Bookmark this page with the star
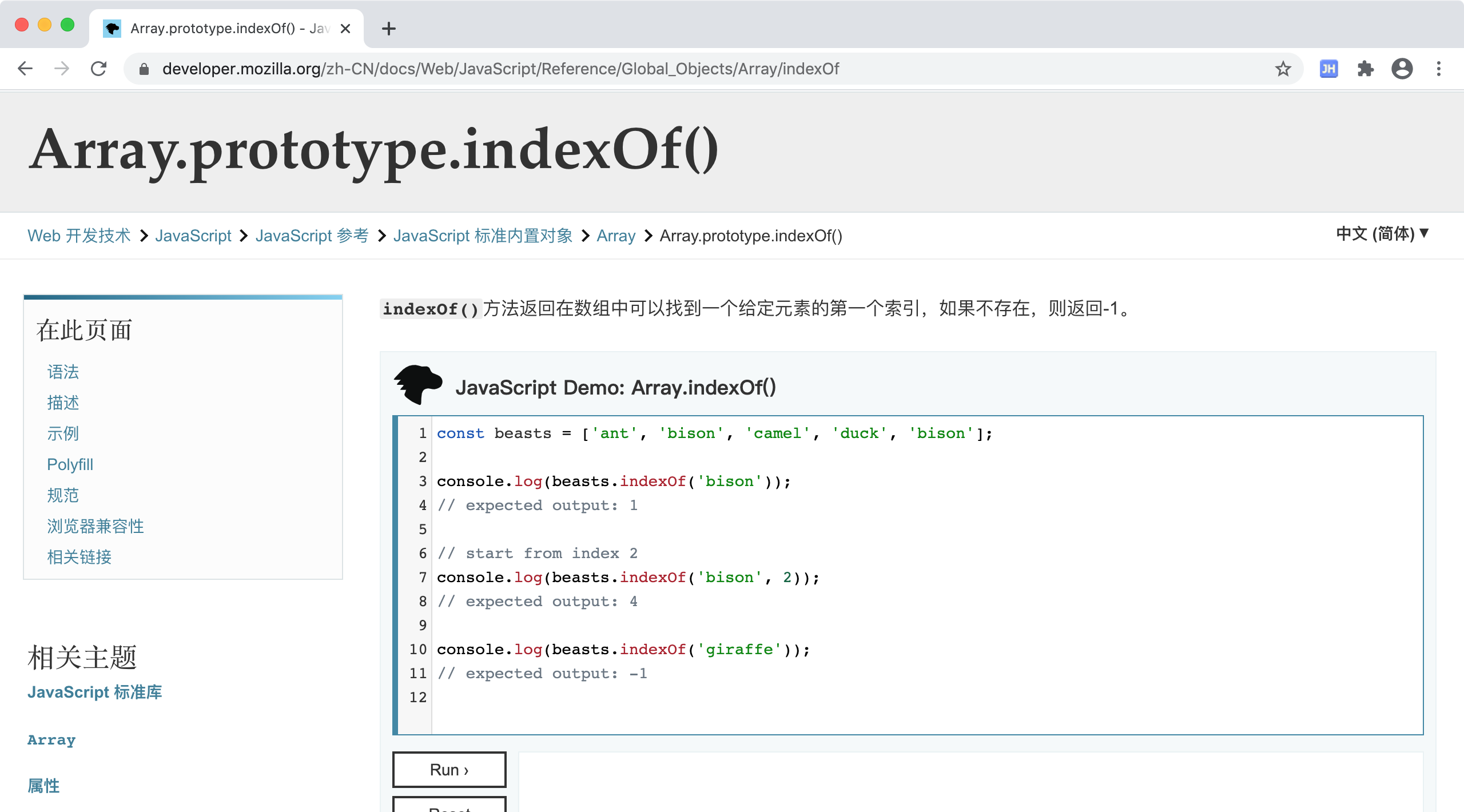The image size is (1464, 812). point(1283,69)
